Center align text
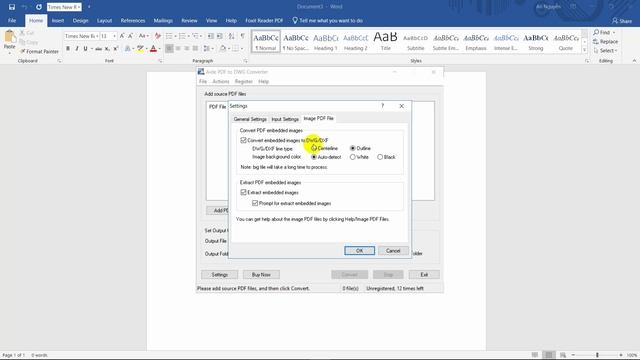Screen dimensions: 640x360 [x=178, y=49]
